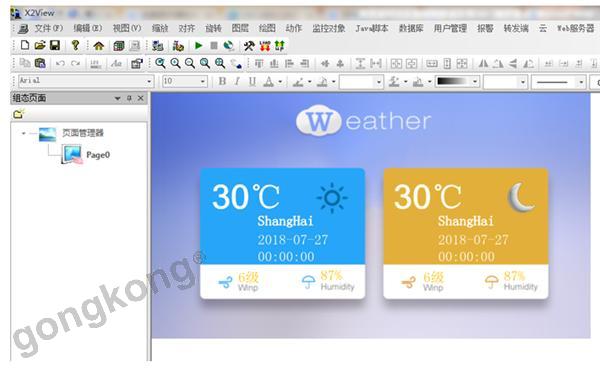
Task: Click the Home page icon
Action: pos(99,46)
